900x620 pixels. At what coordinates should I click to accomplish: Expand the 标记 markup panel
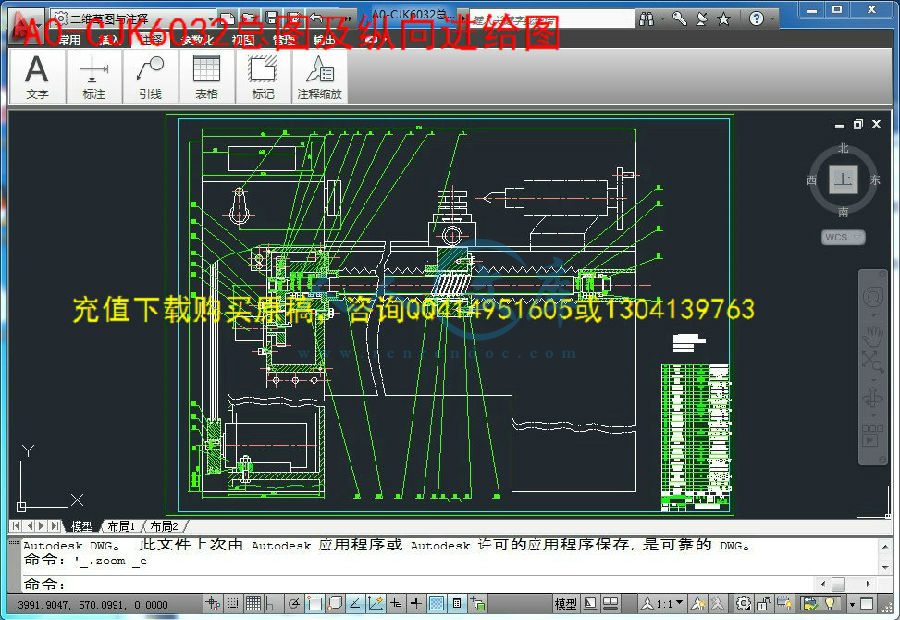point(263,76)
